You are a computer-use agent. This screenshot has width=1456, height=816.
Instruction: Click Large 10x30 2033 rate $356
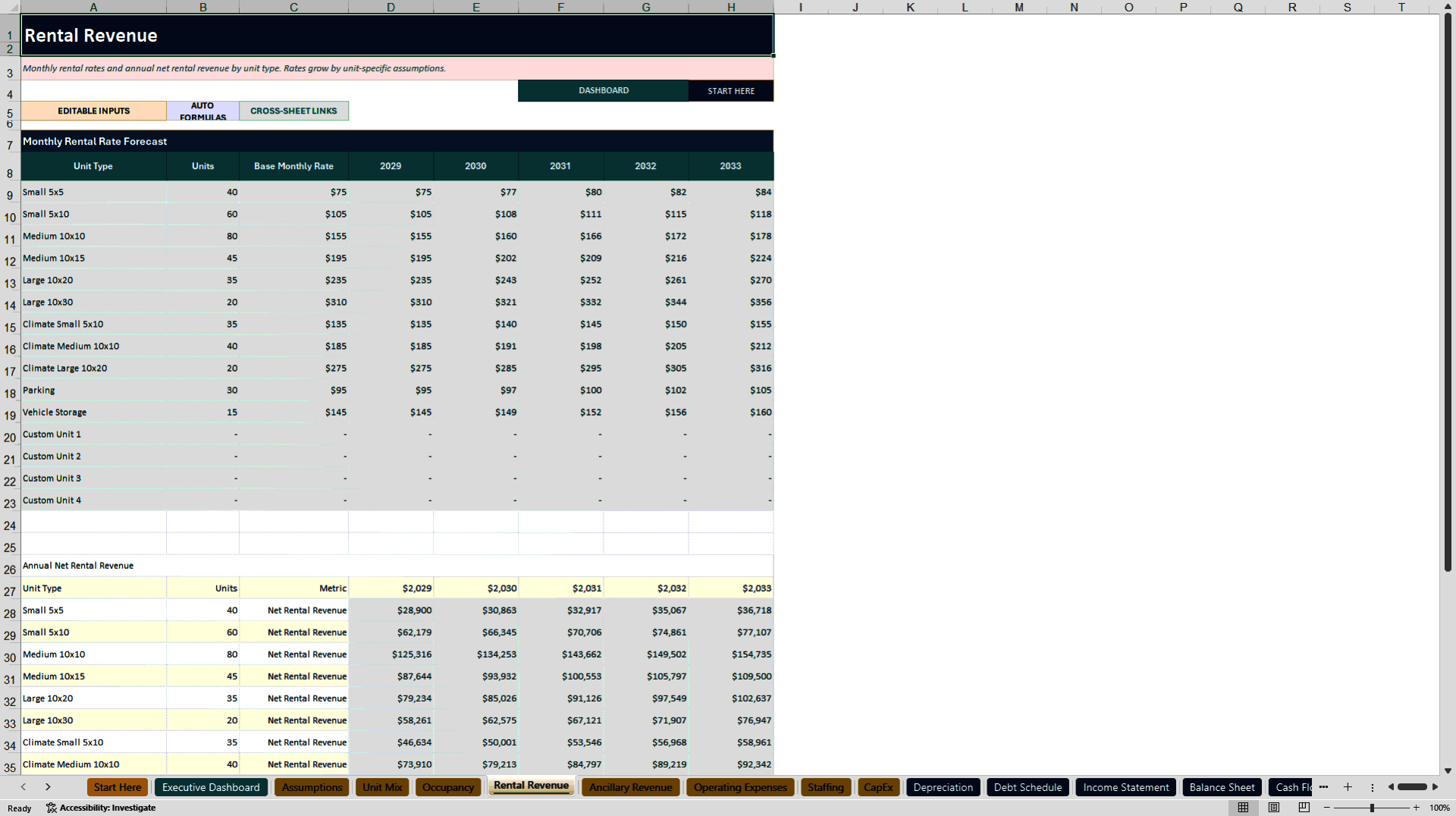pos(731,302)
